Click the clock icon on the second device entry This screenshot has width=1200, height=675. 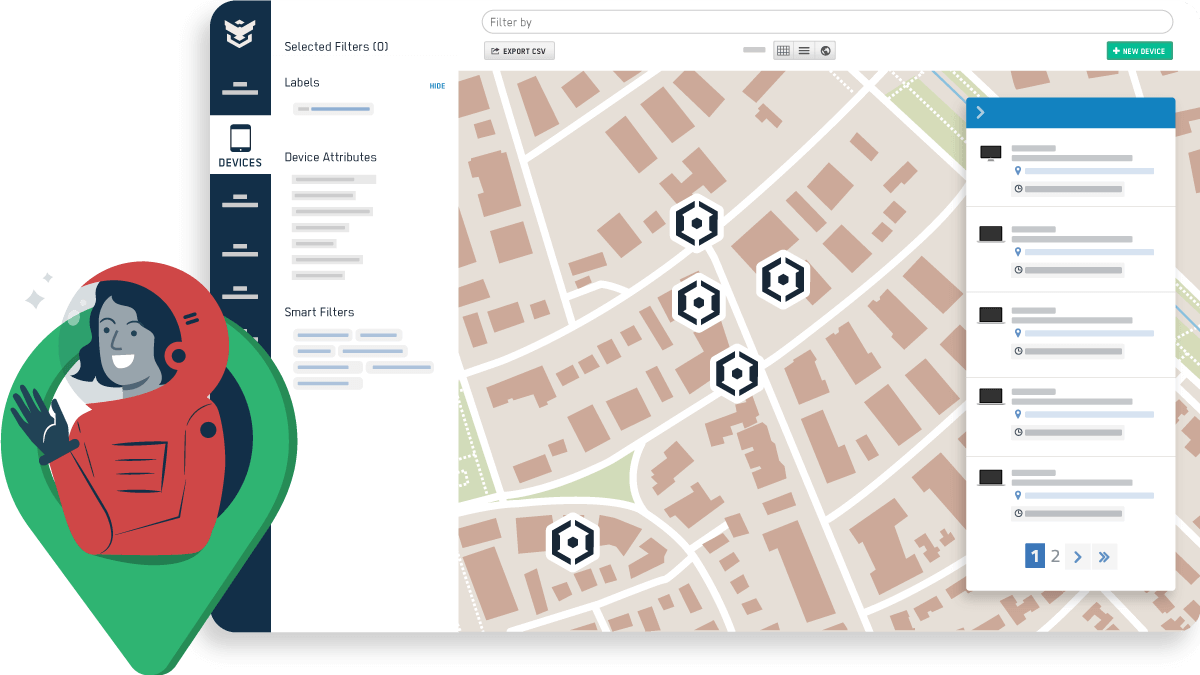(x=1018, y=268)
